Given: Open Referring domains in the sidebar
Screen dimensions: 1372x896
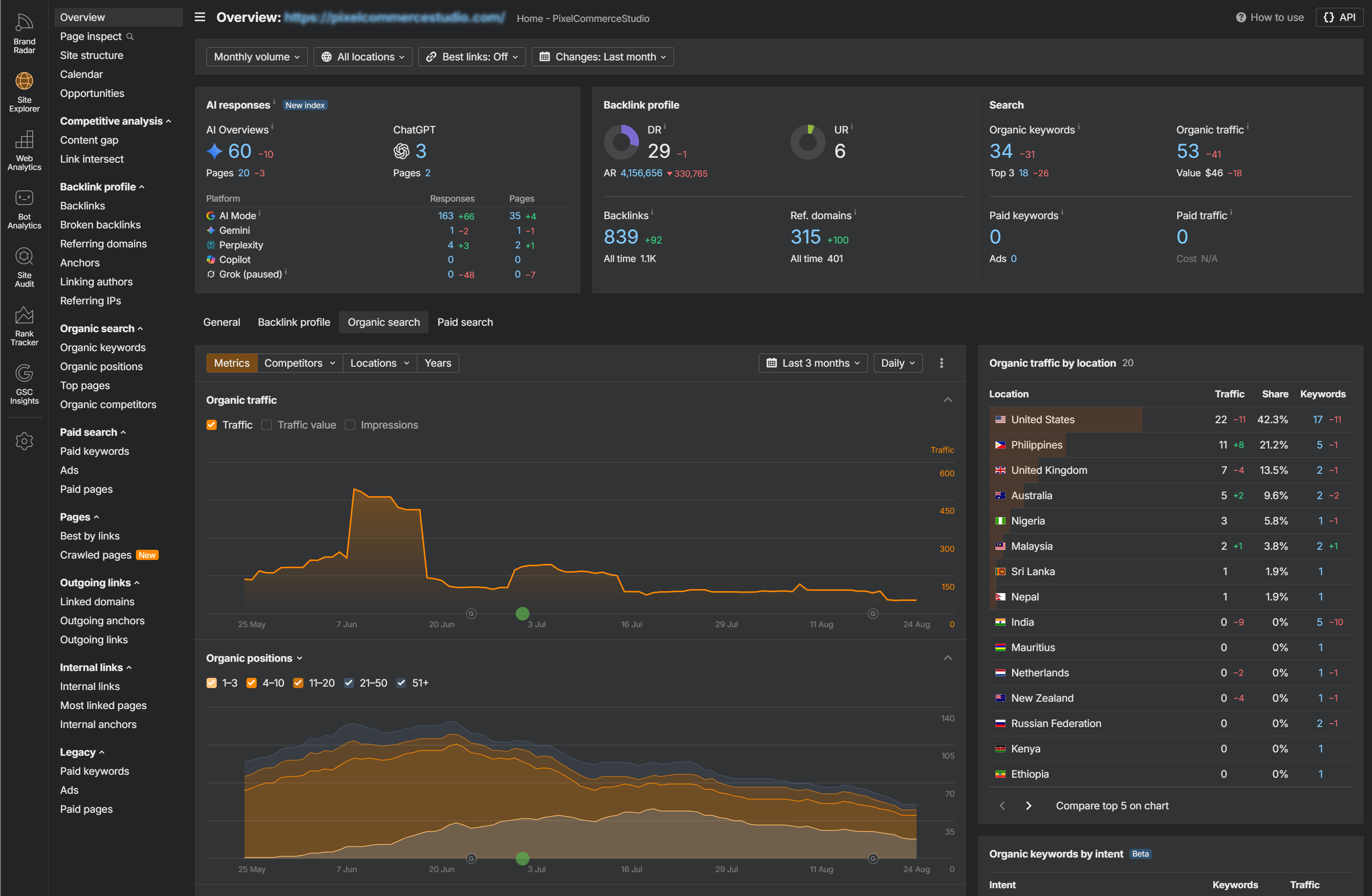Looking at the screenshot, I should click(x=103, y=244).
